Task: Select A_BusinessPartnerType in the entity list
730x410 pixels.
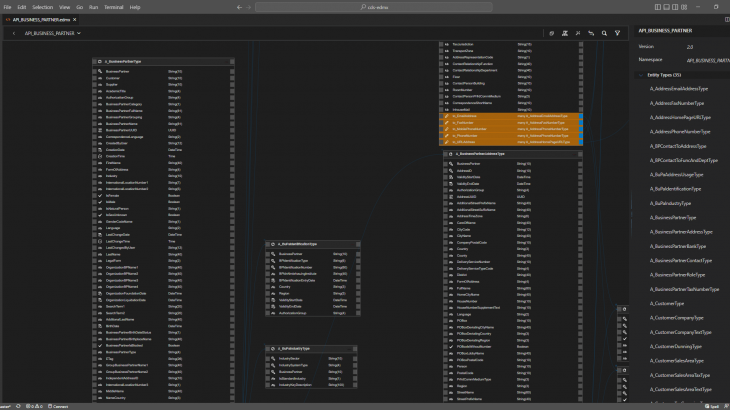Action: click(673, 217)
